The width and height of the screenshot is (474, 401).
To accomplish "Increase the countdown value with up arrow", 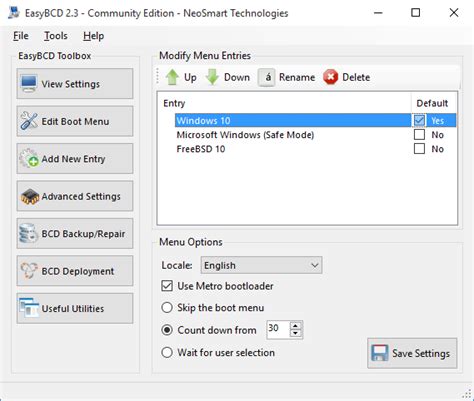I will pyautogui.click(x=295, y=326).
